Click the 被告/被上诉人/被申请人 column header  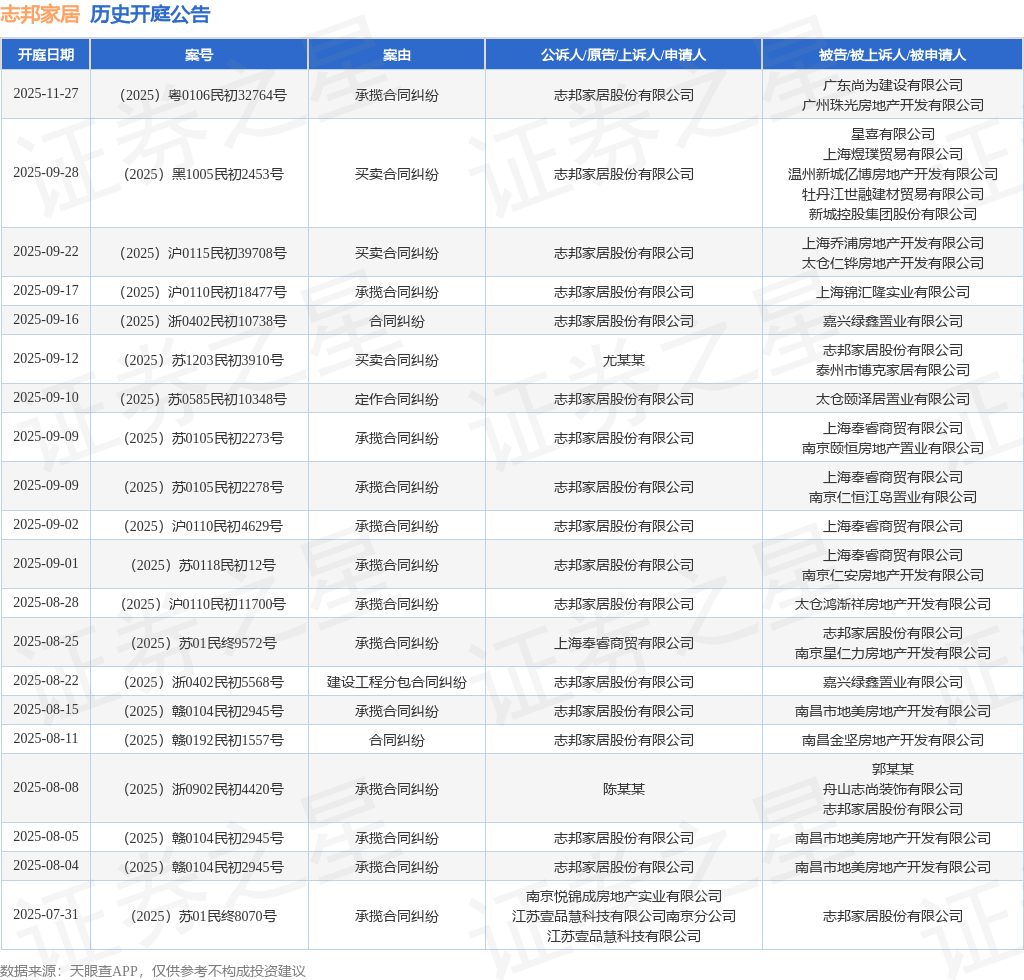892,55
